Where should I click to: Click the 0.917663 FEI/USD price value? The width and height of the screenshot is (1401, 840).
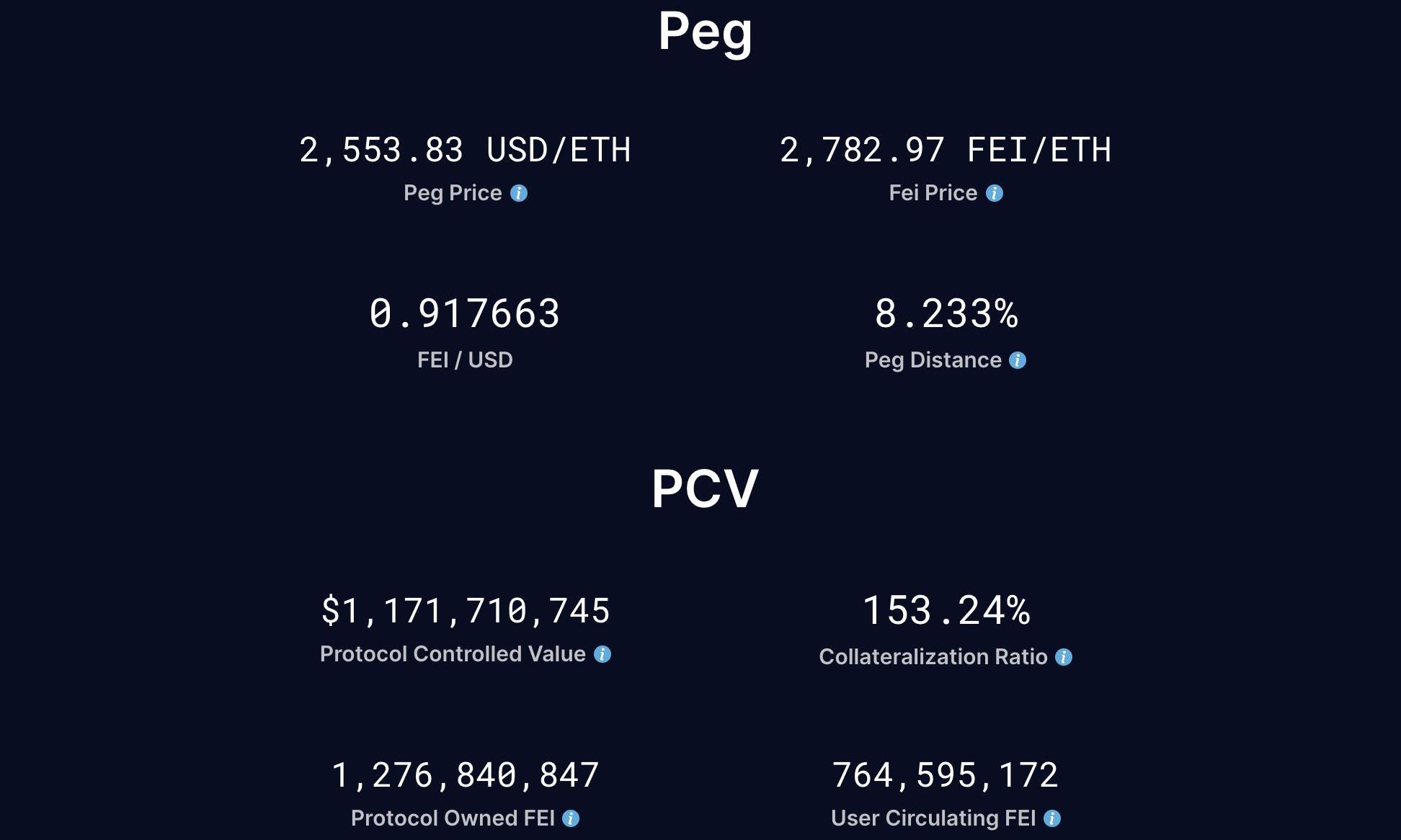[x=465, y=314]
